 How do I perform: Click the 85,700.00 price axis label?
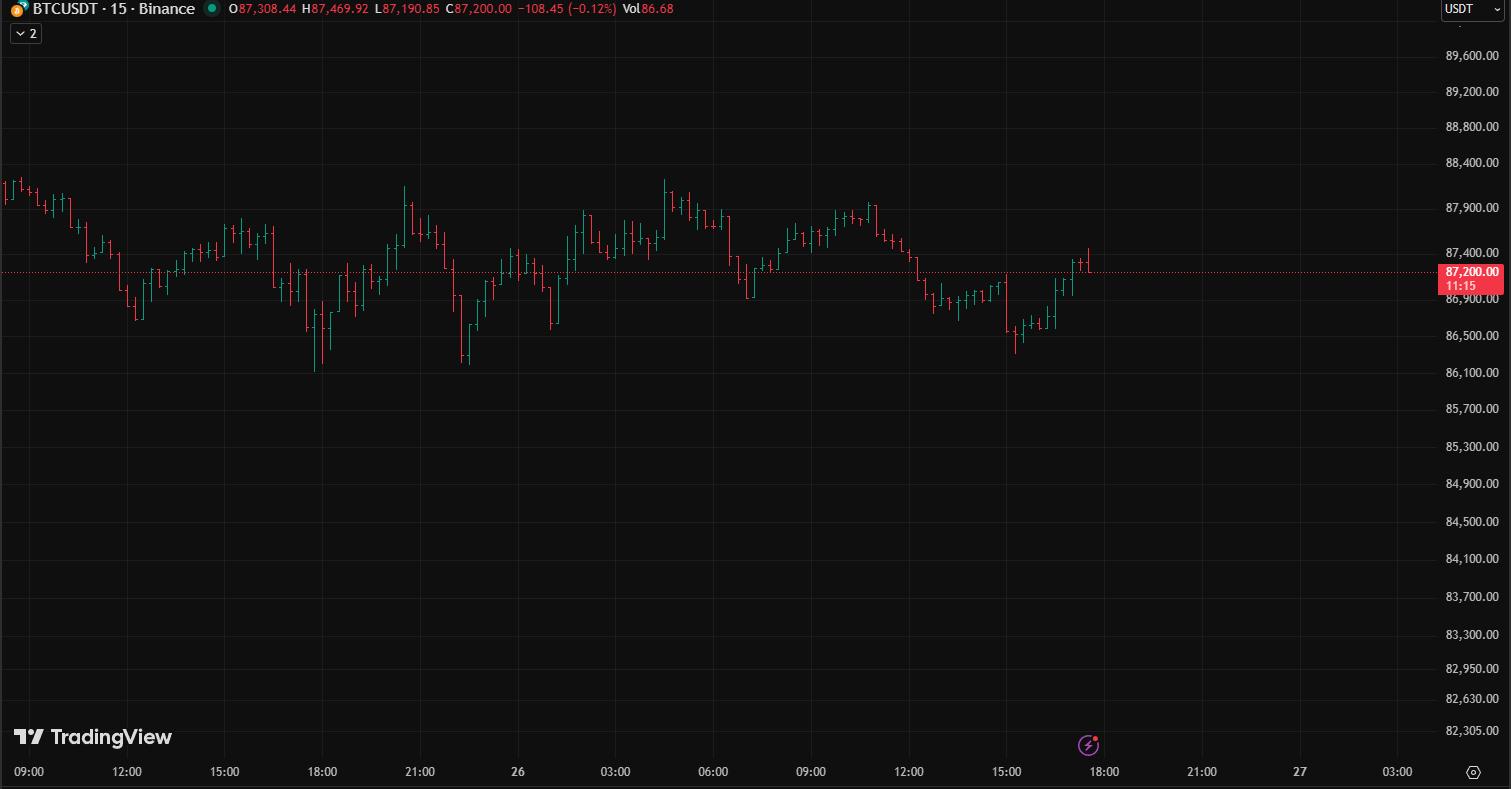coord(1472,409)
